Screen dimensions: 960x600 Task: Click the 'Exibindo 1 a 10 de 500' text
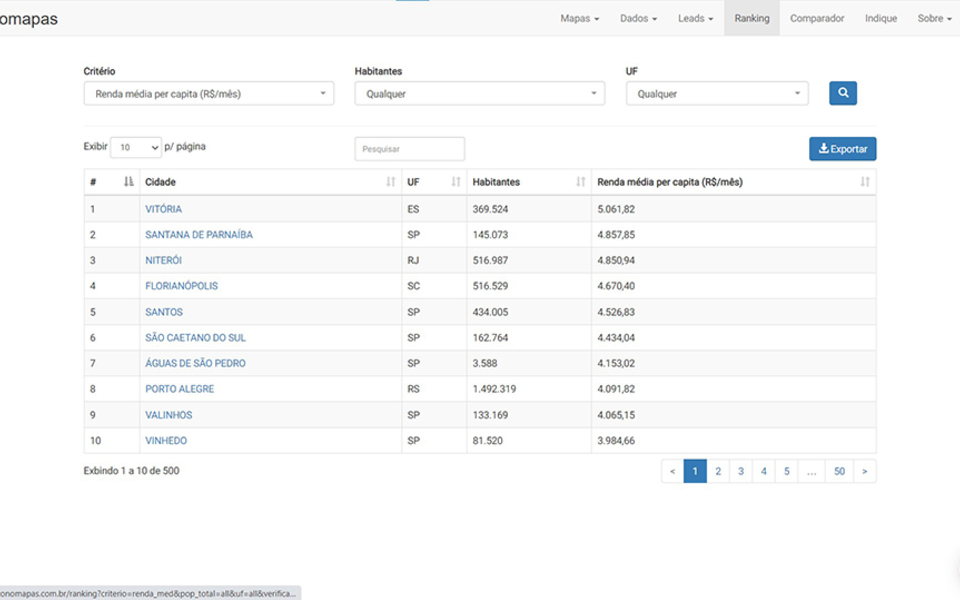(131, 471)
